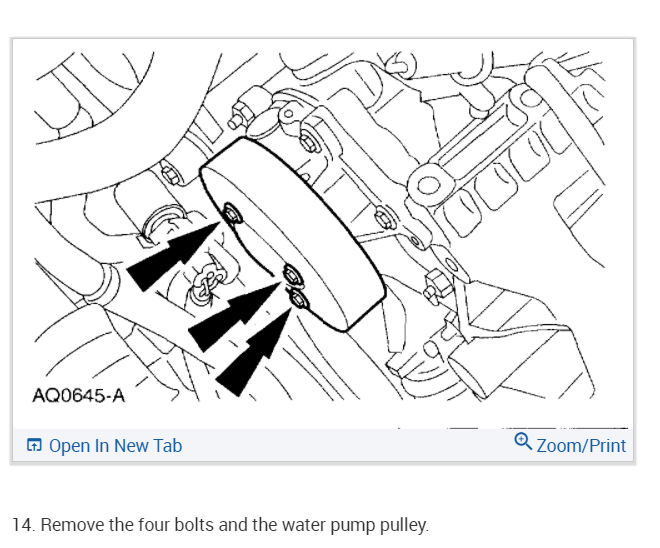Click the hex bolt on the pulley's upper left

(170, 174)
